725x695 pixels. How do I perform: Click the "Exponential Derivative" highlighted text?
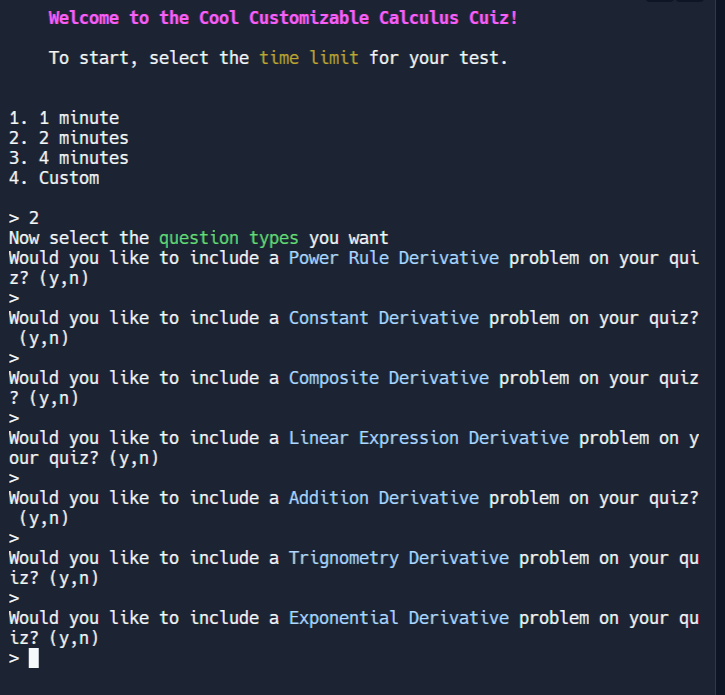click(398, 618)
